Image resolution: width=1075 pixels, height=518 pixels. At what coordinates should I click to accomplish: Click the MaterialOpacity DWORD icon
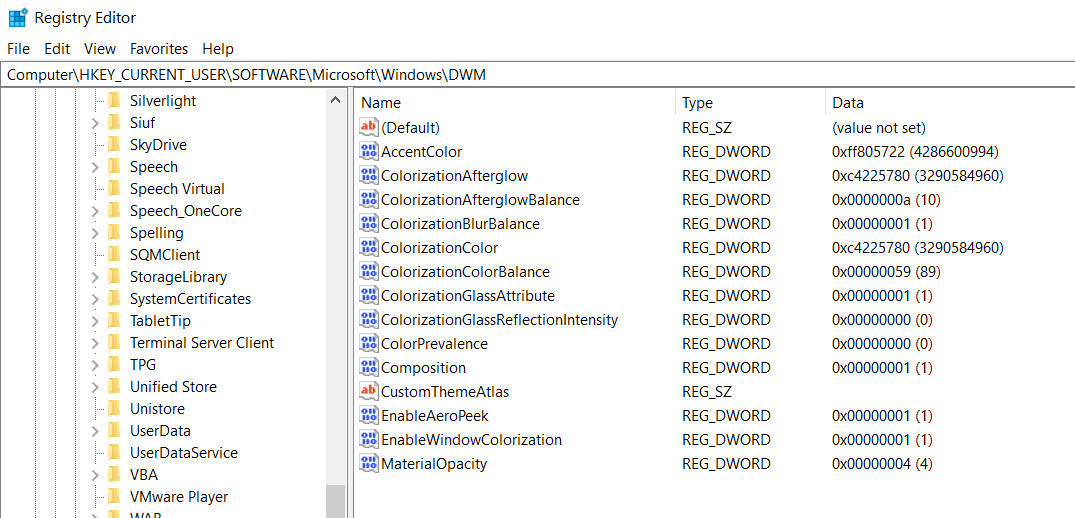pos(369,464)
